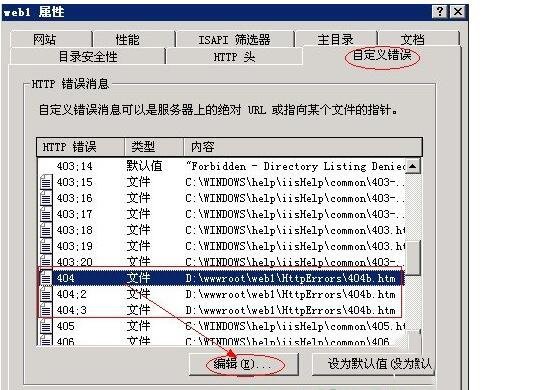The width and height of the screenshot is (546, 390).
Task: Select the 自定义错误 tab
Action: tap(382, 55)
